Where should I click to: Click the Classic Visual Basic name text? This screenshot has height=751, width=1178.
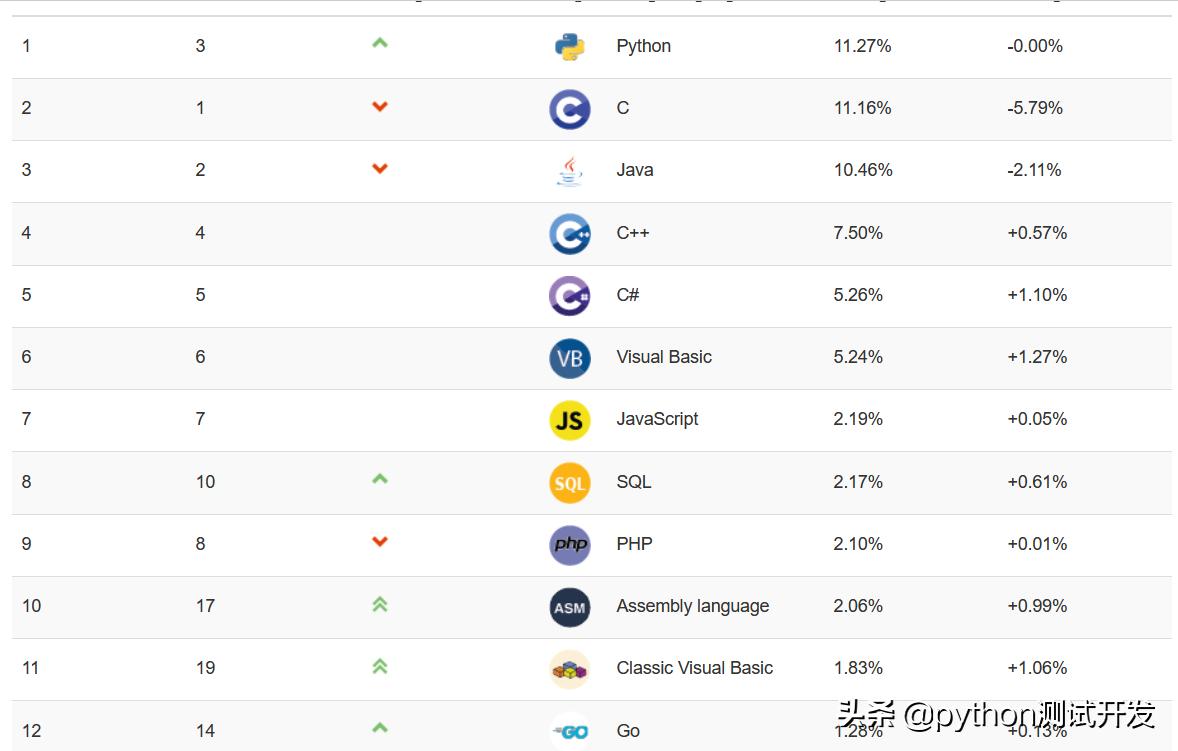click(694, 668)
